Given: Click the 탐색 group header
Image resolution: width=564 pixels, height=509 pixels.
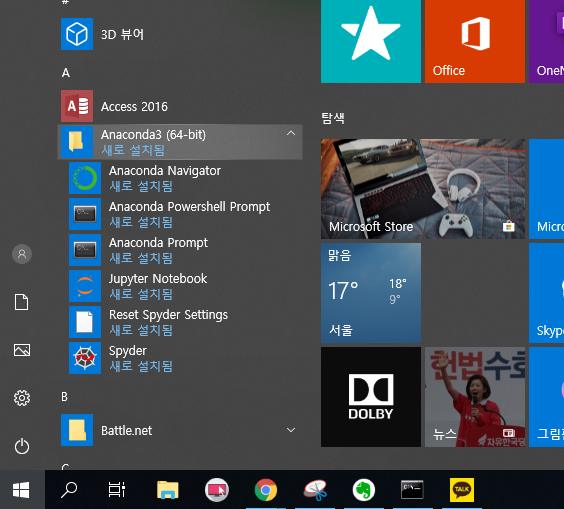Looking at the screenshot, I should coord(333,118).
